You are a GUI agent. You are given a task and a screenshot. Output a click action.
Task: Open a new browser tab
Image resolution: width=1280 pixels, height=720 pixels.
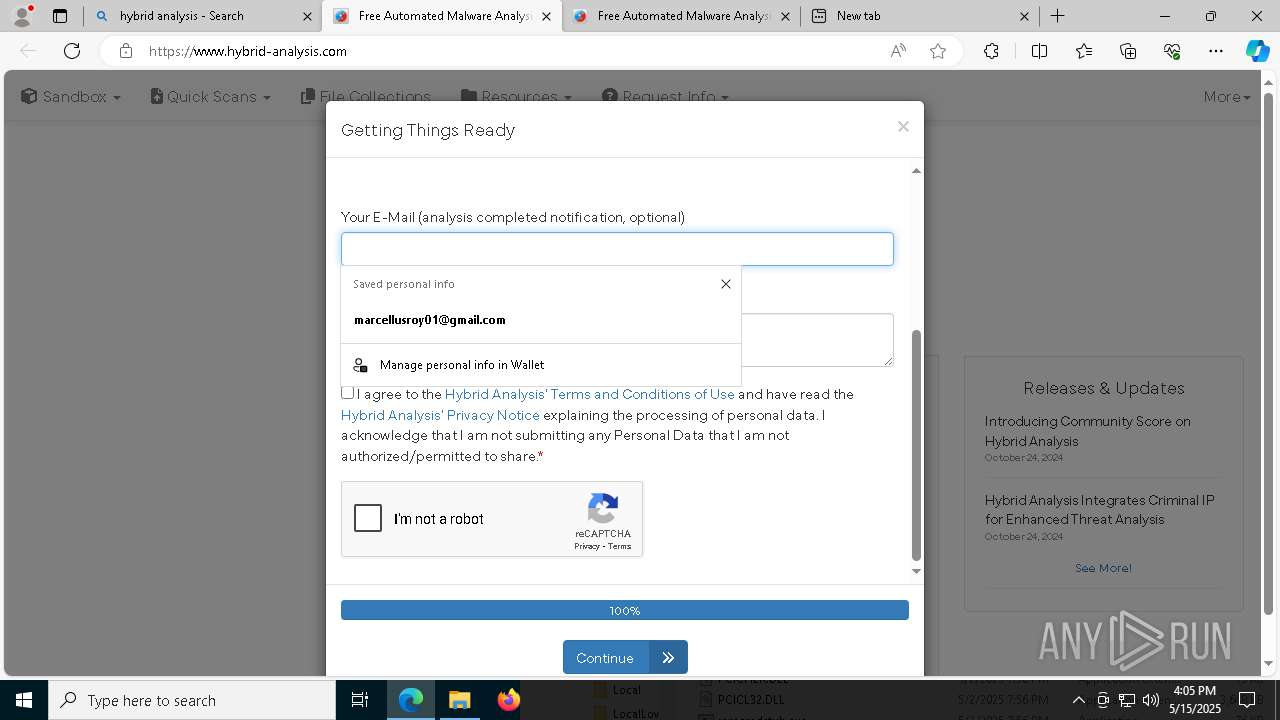(x=1057, y=16)
